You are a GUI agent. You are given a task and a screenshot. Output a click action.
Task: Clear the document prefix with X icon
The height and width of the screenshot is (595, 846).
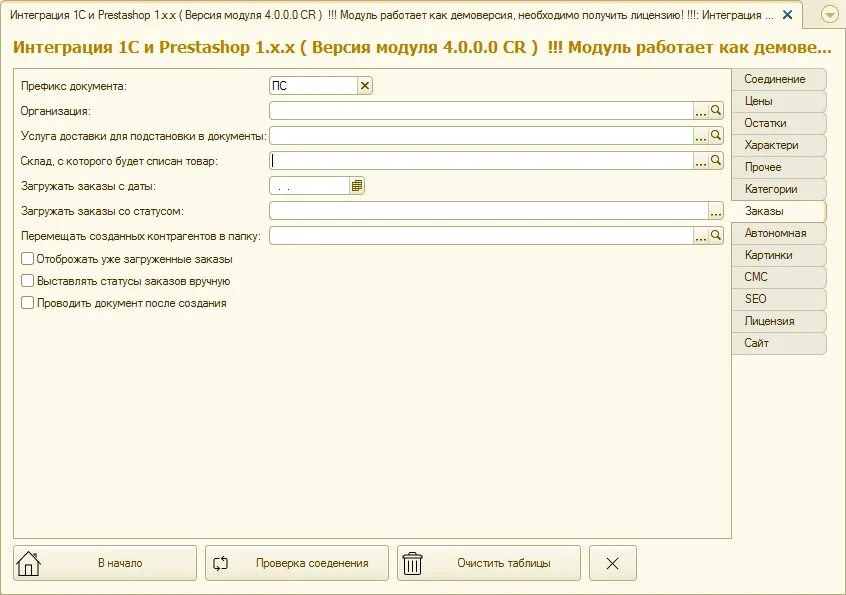point(365,86)
